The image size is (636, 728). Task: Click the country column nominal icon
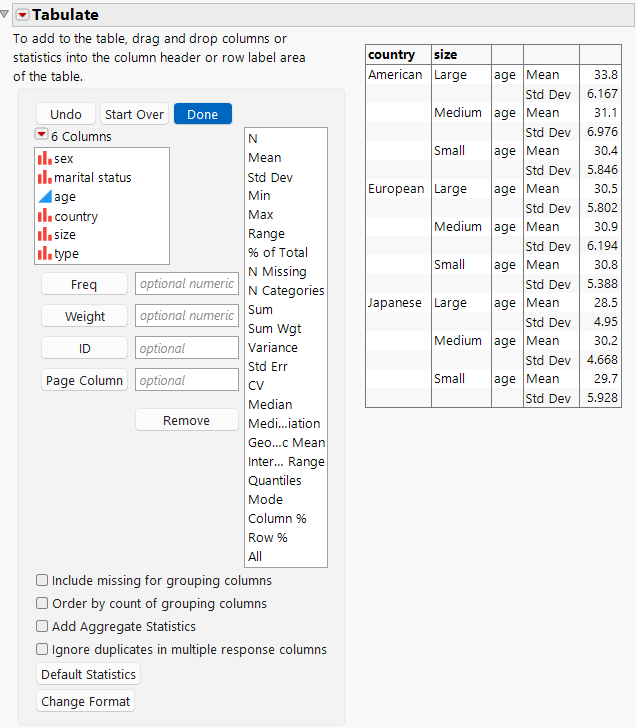point(45,216)
